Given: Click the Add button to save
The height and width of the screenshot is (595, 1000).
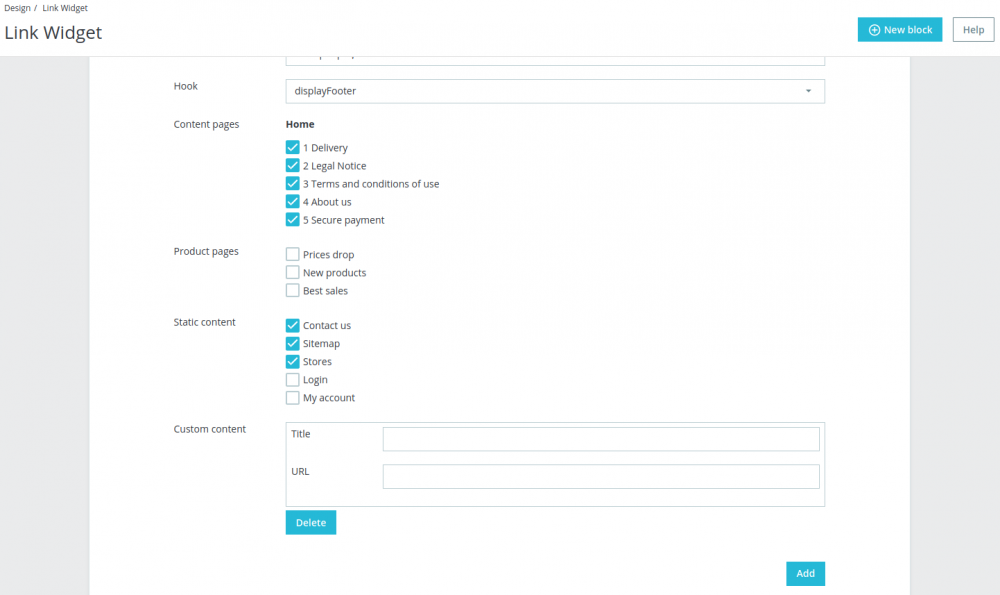Looking at the screenshot, I should click(805, 573).
